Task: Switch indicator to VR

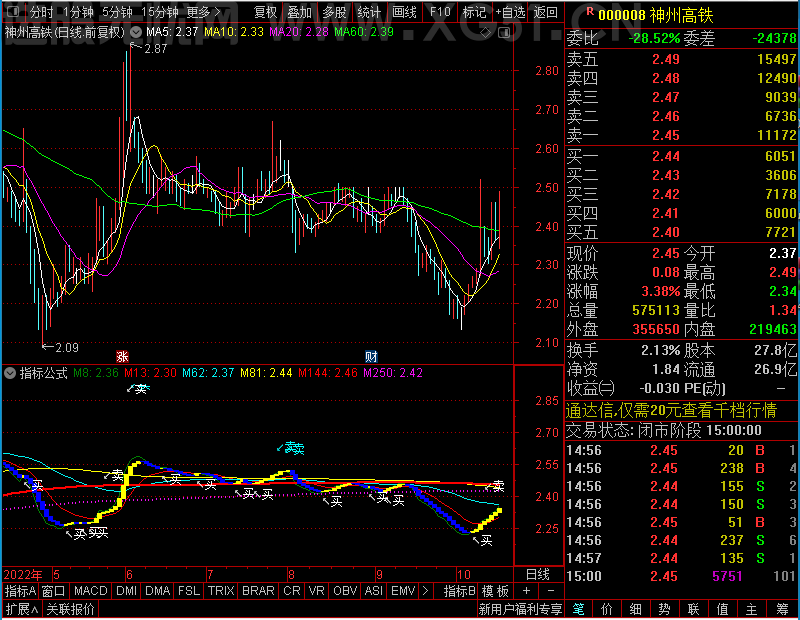Action: (316, 591)
